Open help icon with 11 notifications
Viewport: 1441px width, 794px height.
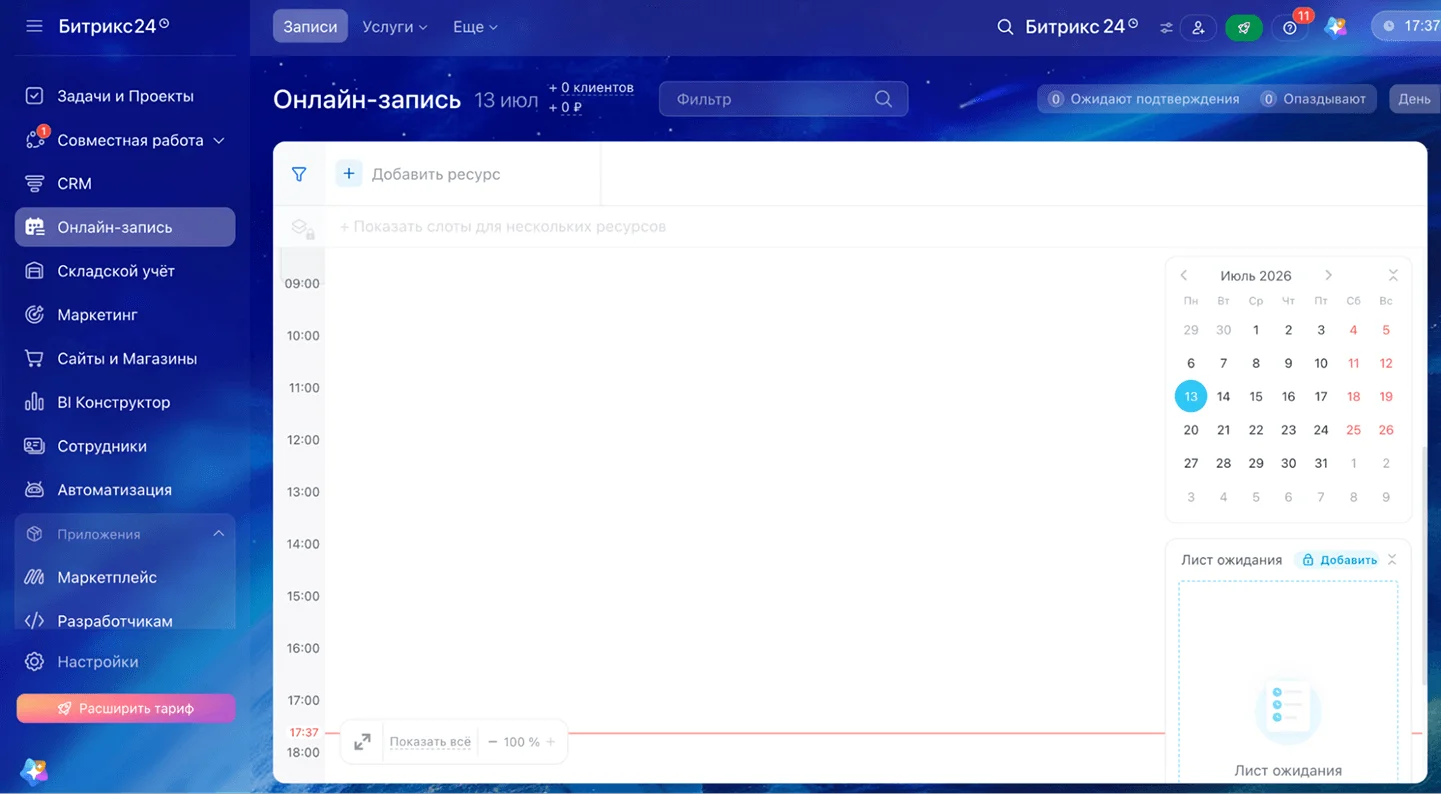(1290, 28)
